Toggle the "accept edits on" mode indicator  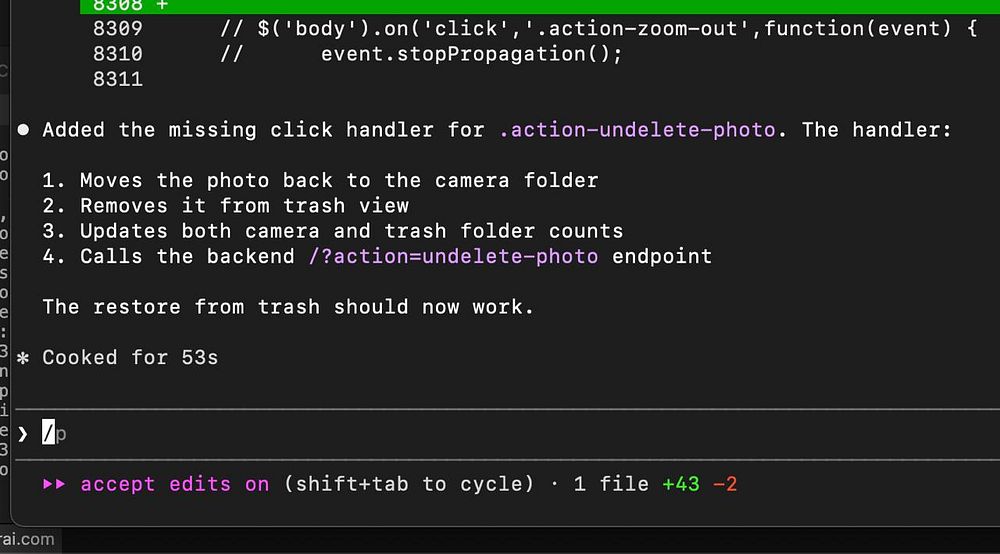click(174, 484)
